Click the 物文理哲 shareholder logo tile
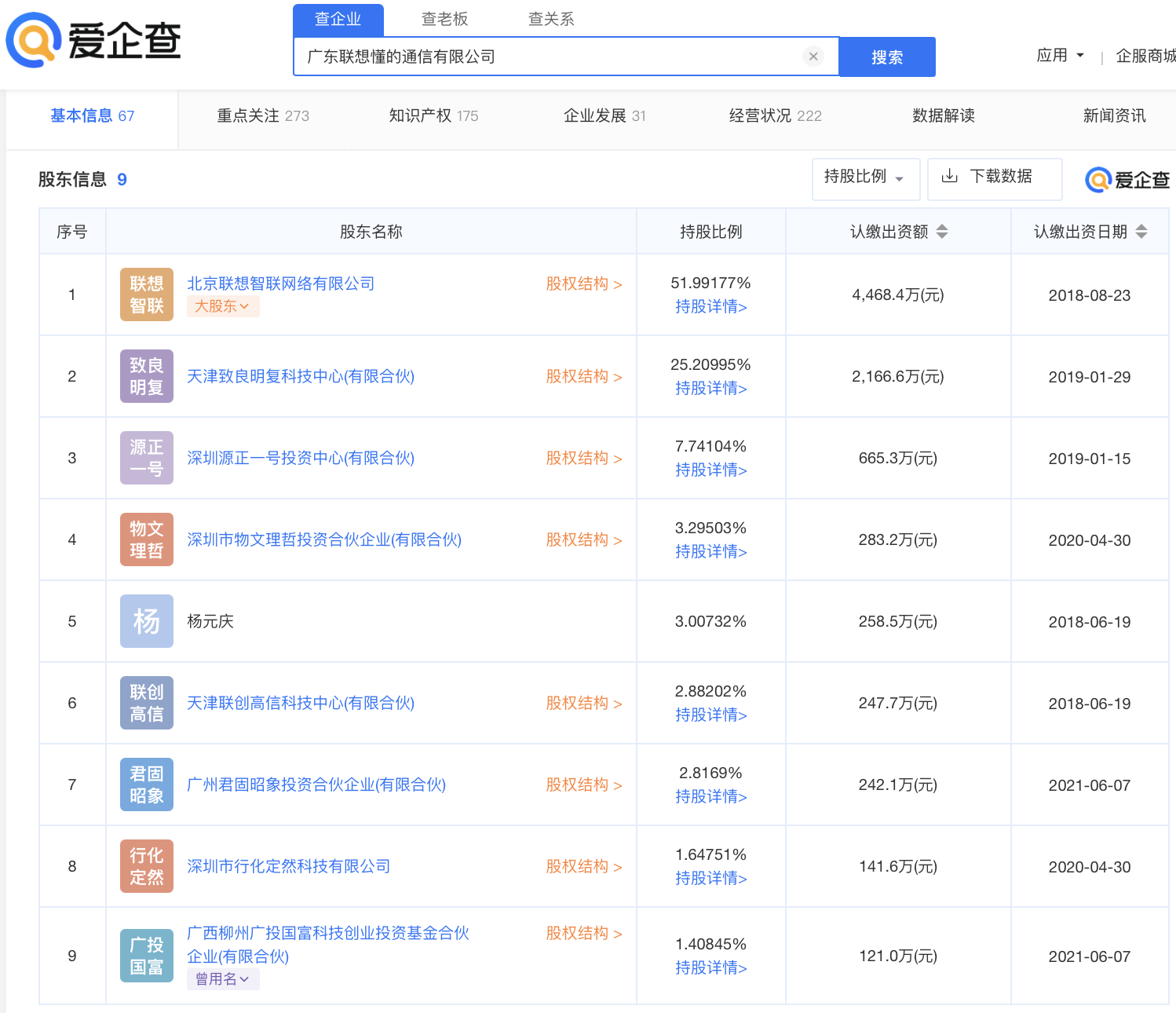This screenshot has height=1013, width=1176. (147, 539)
